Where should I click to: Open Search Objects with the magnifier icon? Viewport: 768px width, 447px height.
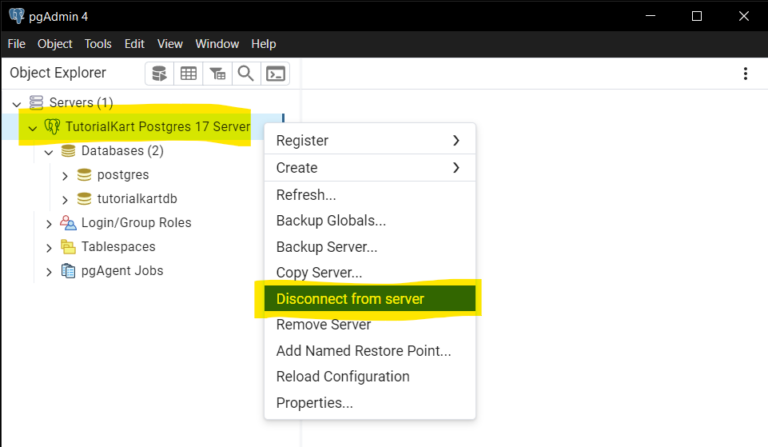click(x=245, y=73)
